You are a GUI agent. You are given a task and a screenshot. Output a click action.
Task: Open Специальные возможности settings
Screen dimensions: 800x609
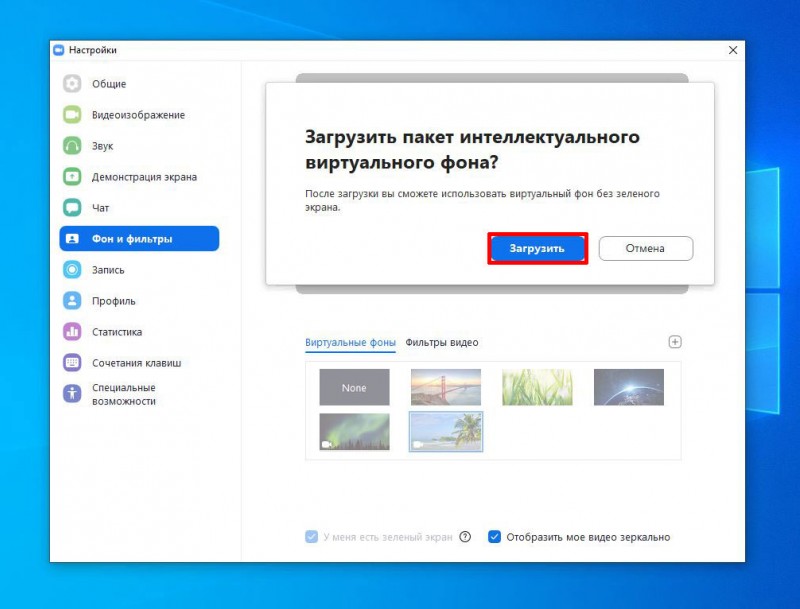(x=139, y=394)
